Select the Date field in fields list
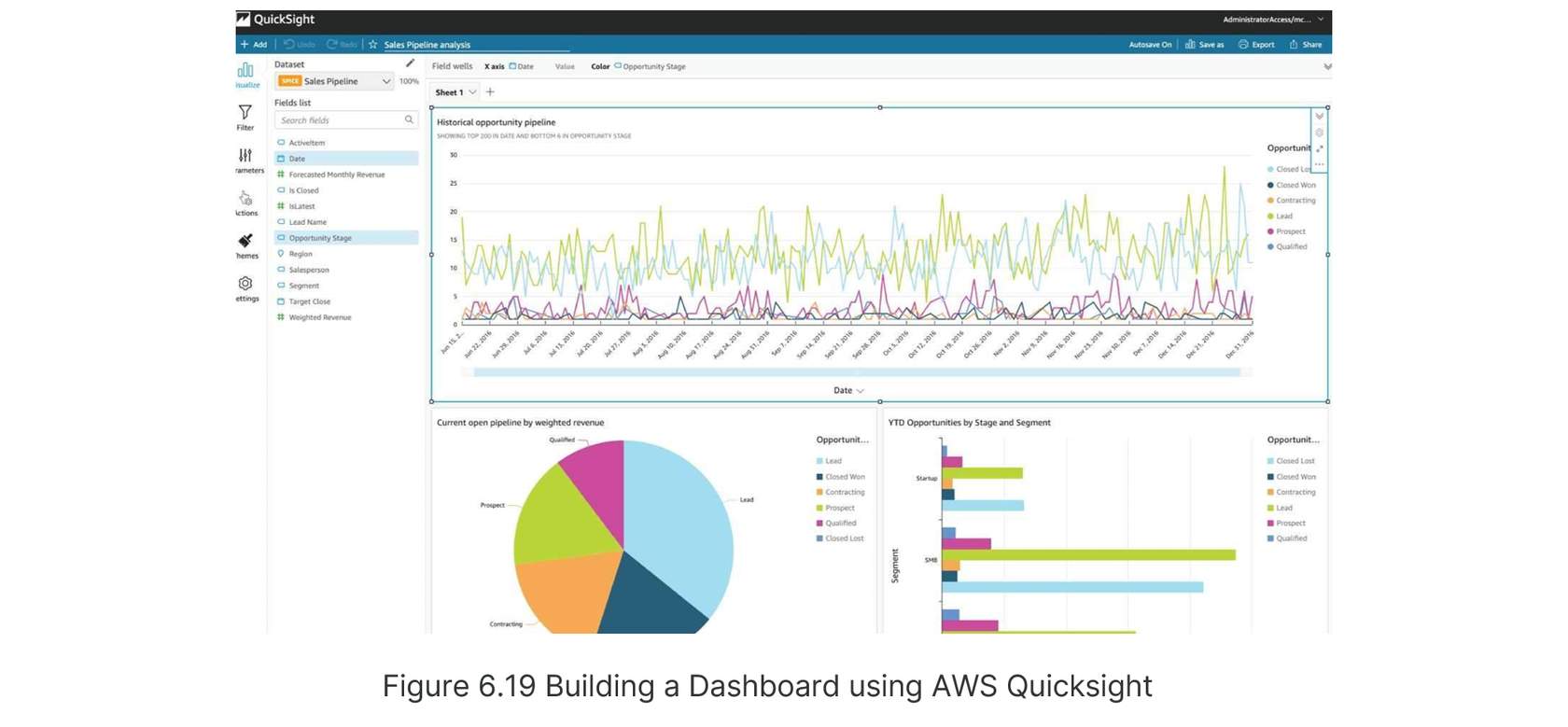 (346, 159)
